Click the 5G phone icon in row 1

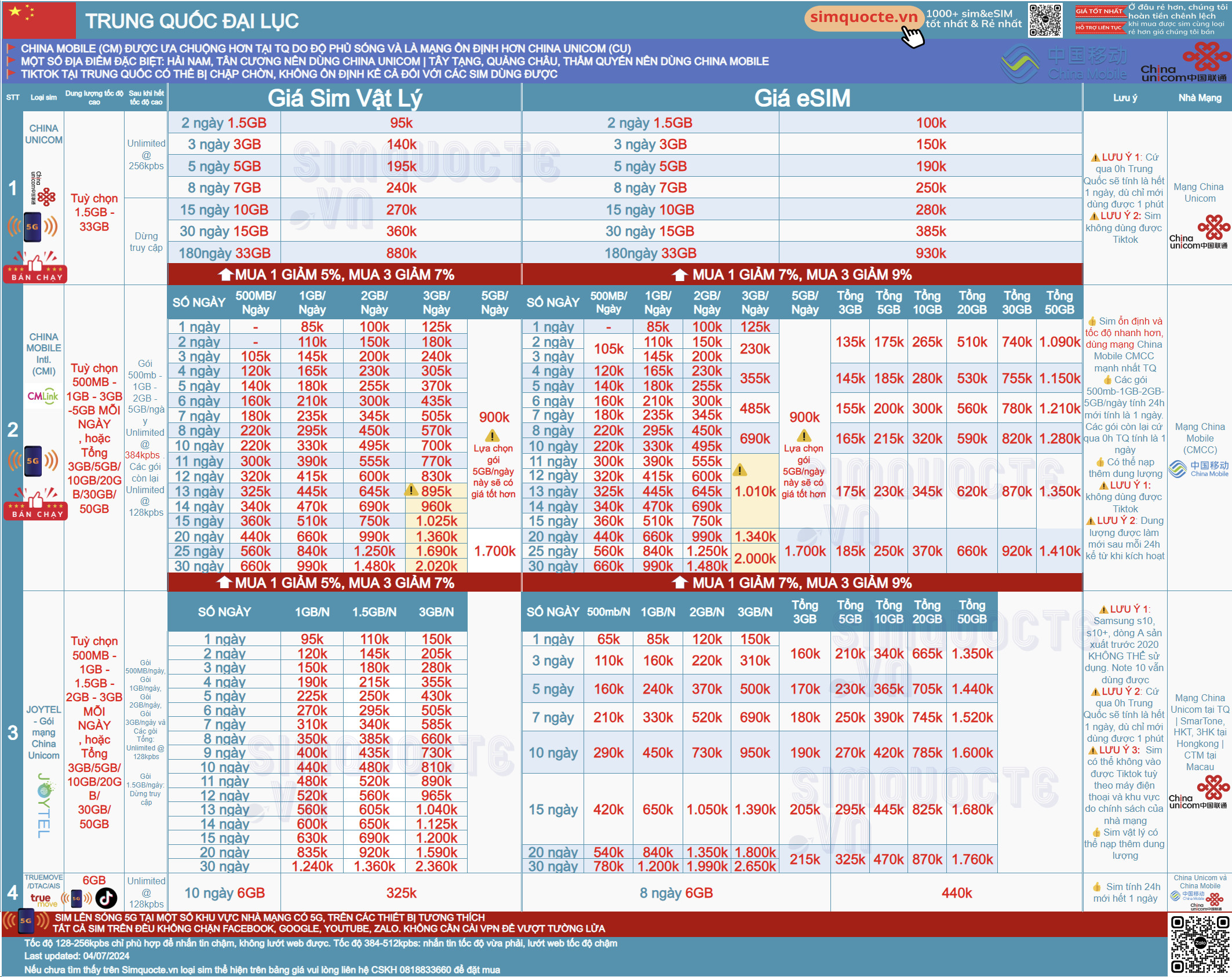(x=32, y=227)
